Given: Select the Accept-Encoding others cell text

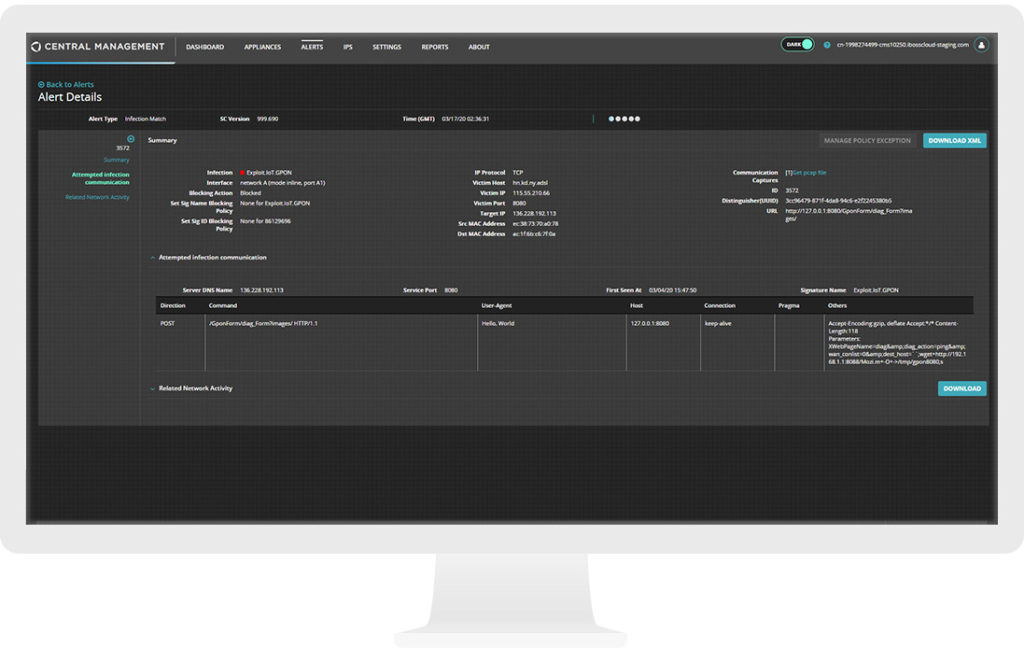Looking at the screenshot, I should click(x=897, y=342).
